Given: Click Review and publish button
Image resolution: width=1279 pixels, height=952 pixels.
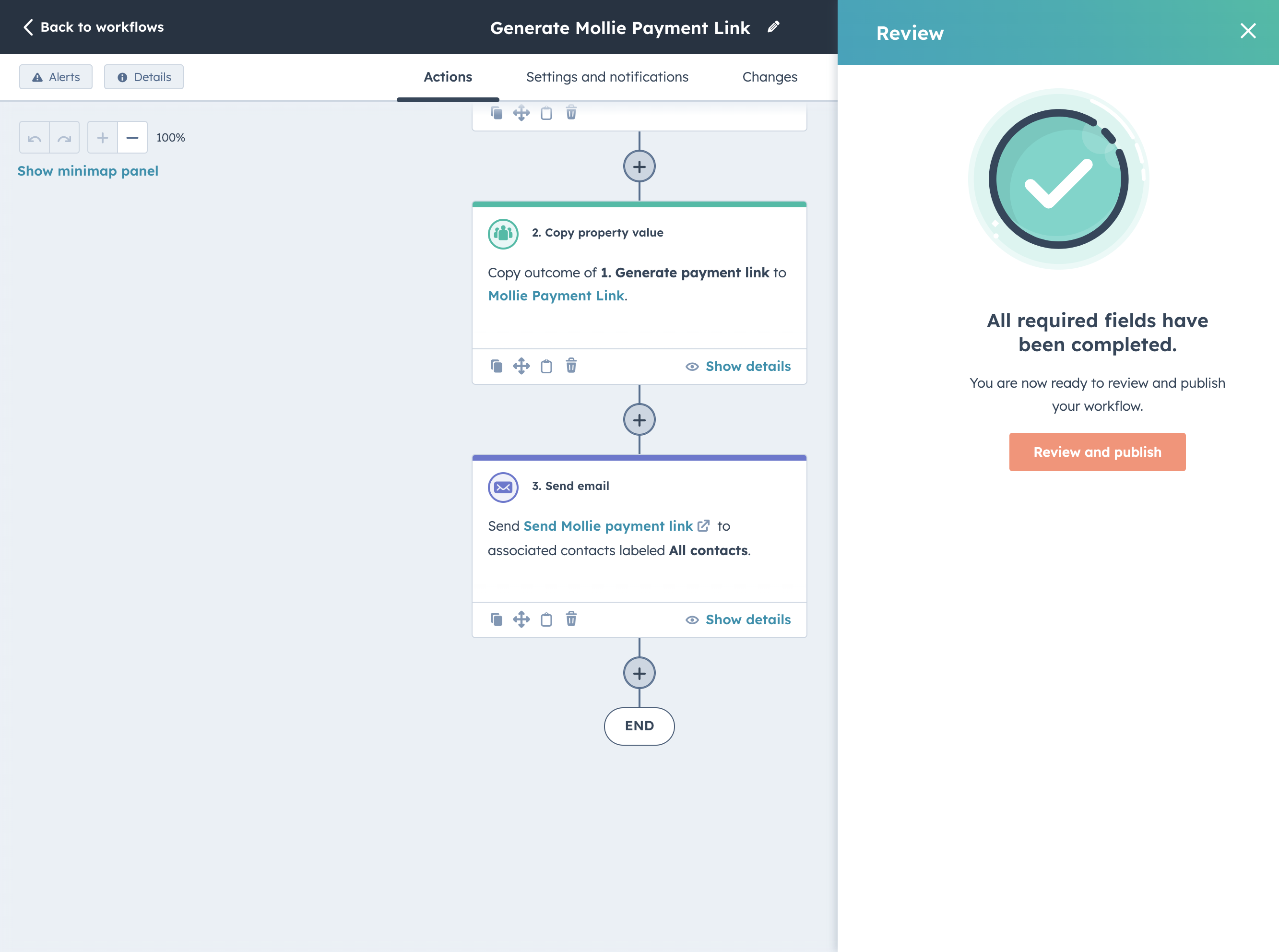Looking at the screenshot, I should click(x=1097, y=452).
